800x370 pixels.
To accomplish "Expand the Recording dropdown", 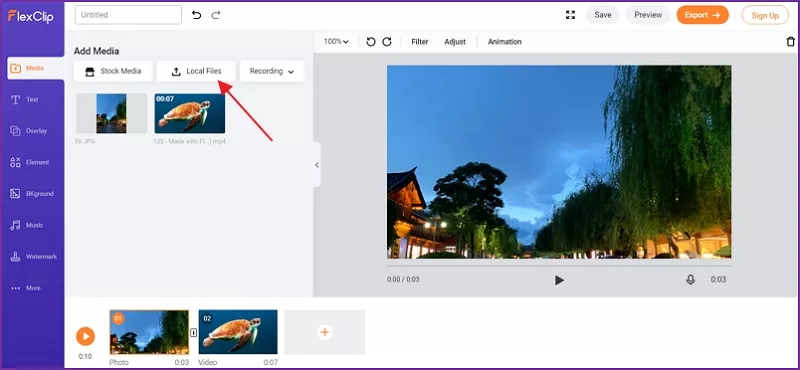I will (272, 71).
